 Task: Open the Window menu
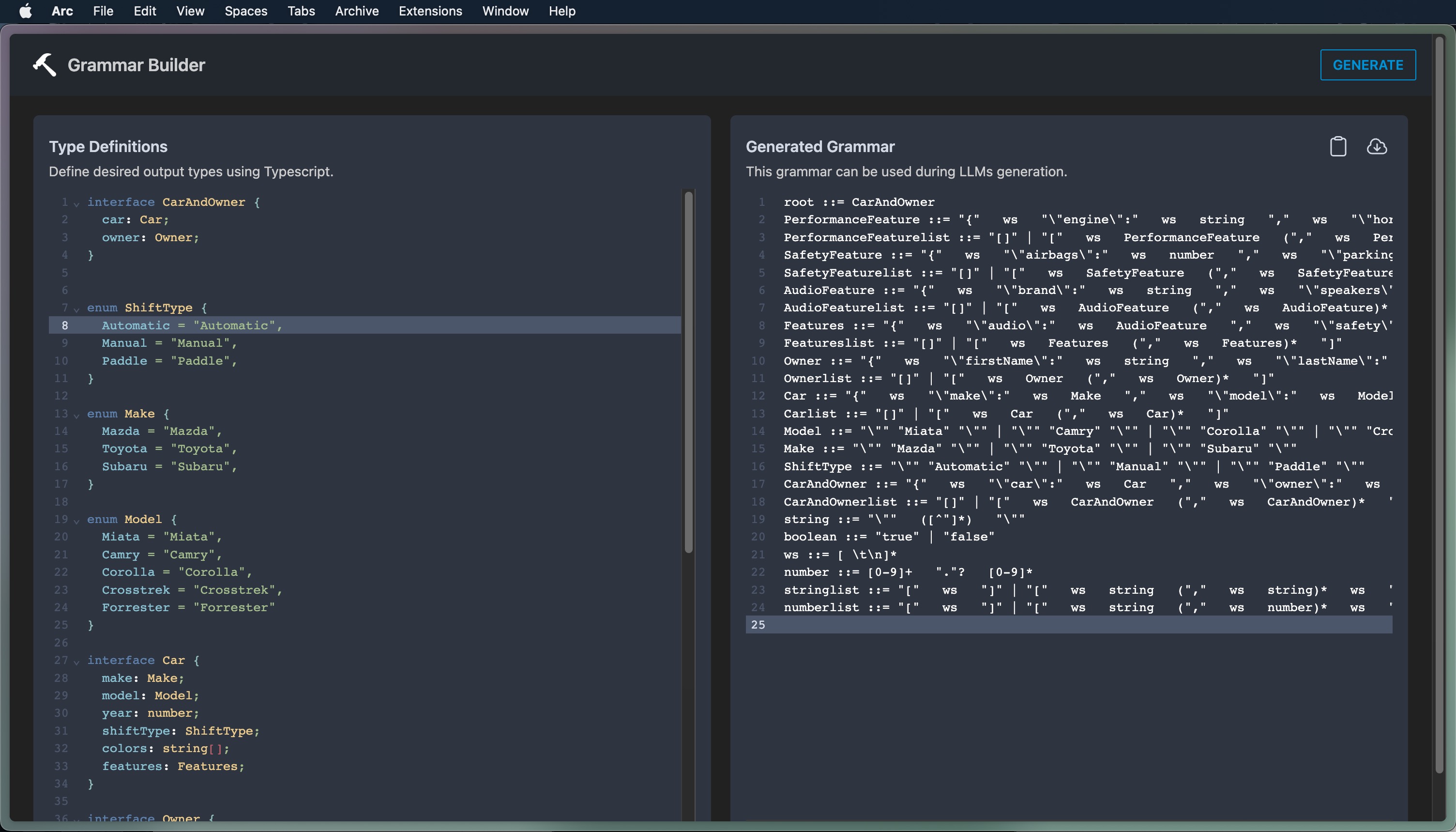505,11
